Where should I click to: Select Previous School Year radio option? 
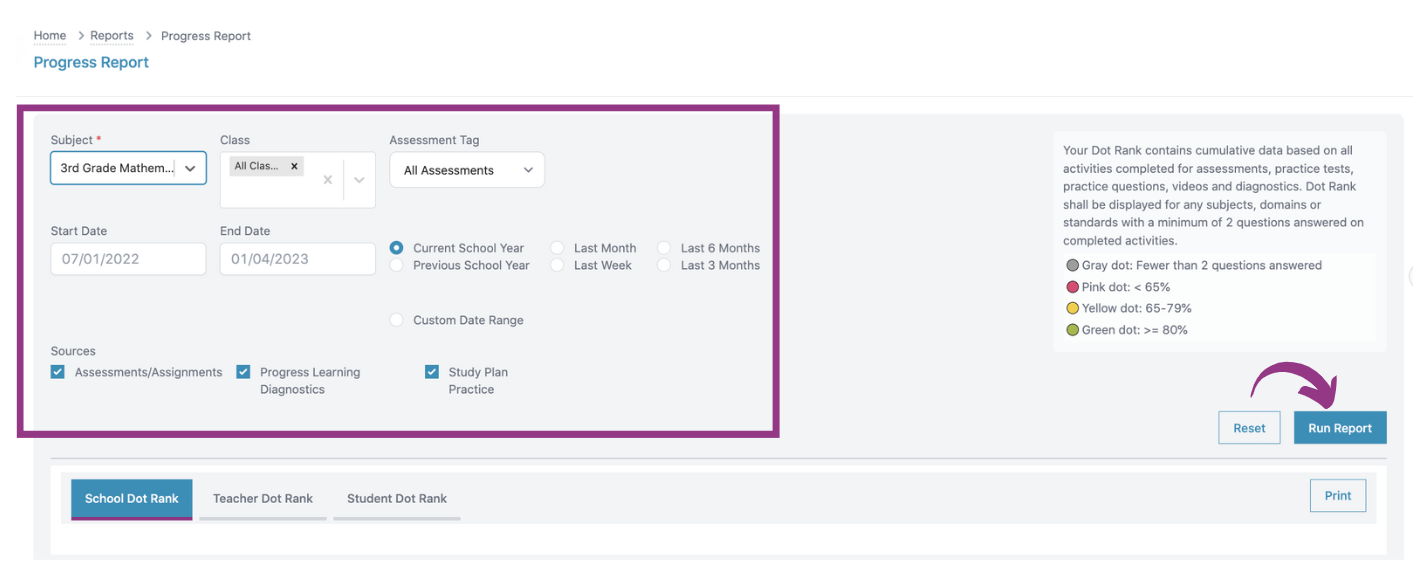pos(397,265)
